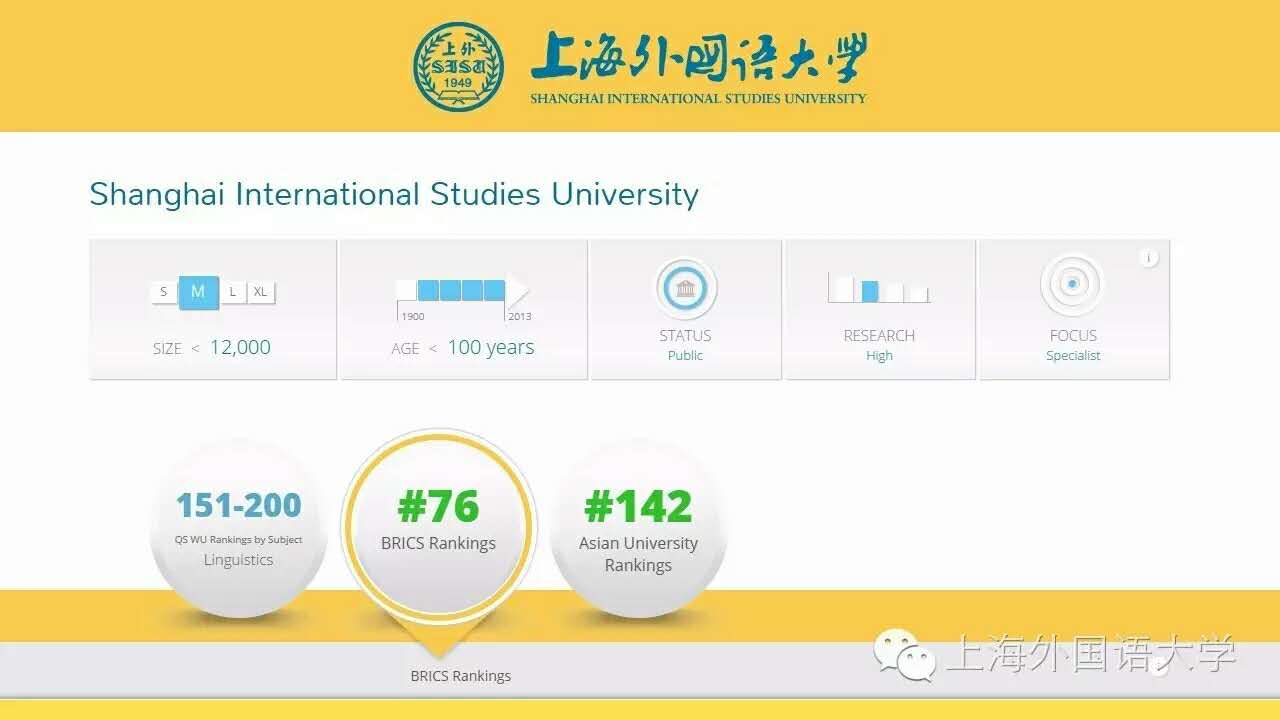The width and height of the screenshot is (1280, 720).
Task: Click the 'Shanghai International Studies University' page heading
Action: coord(394,194)
